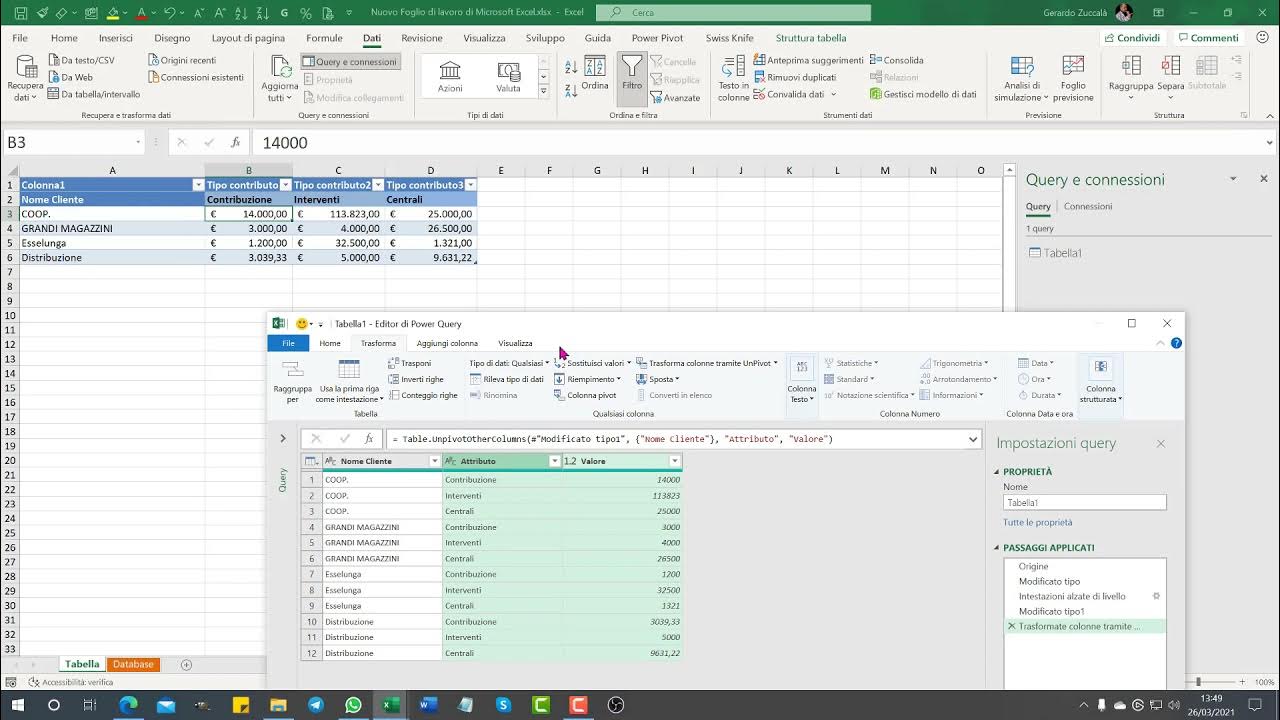Click Raggruppa per in Power Query

click(x=292, y=381)
